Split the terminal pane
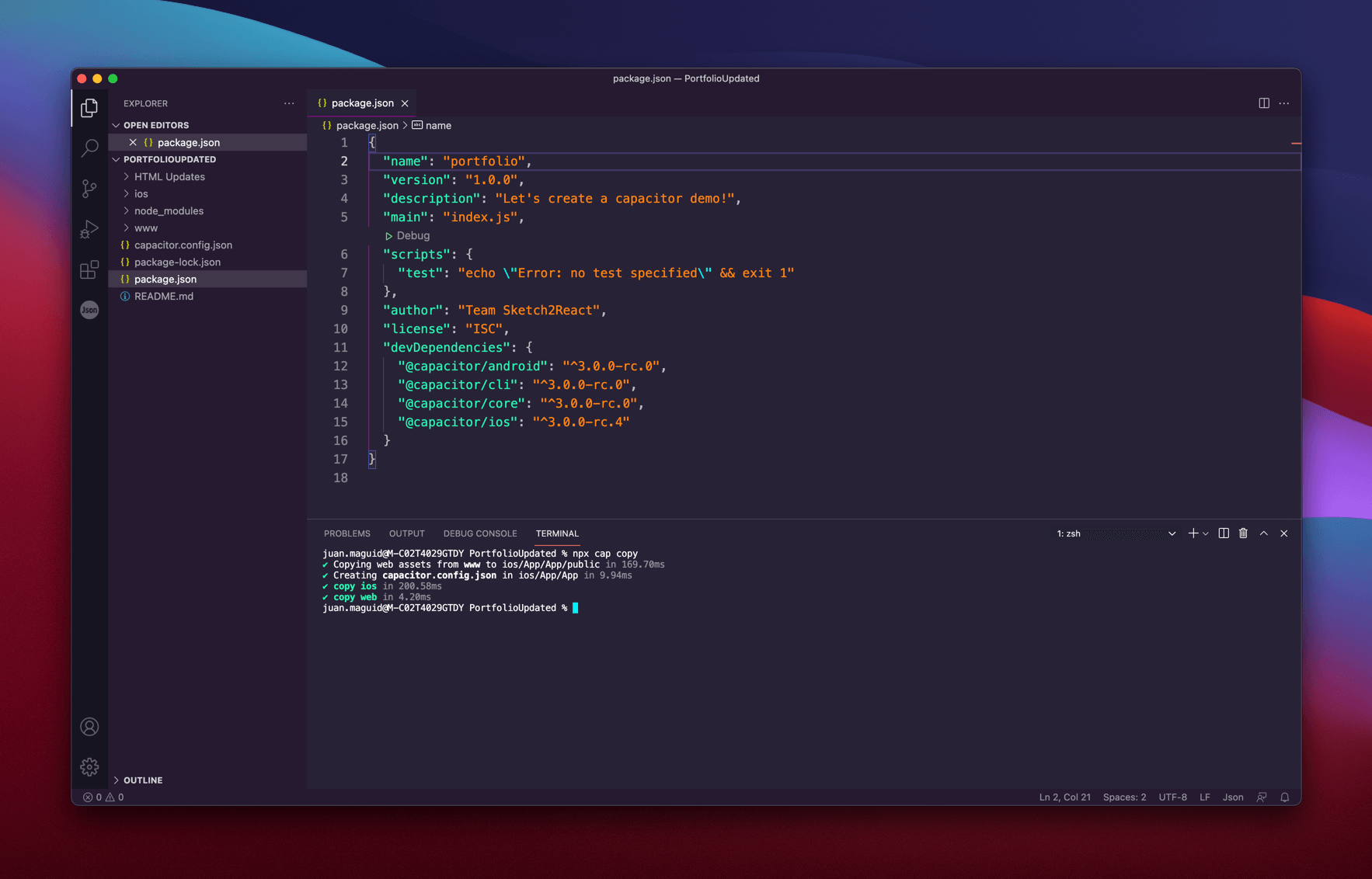 pyautogui.click(x=1224, y=533)
